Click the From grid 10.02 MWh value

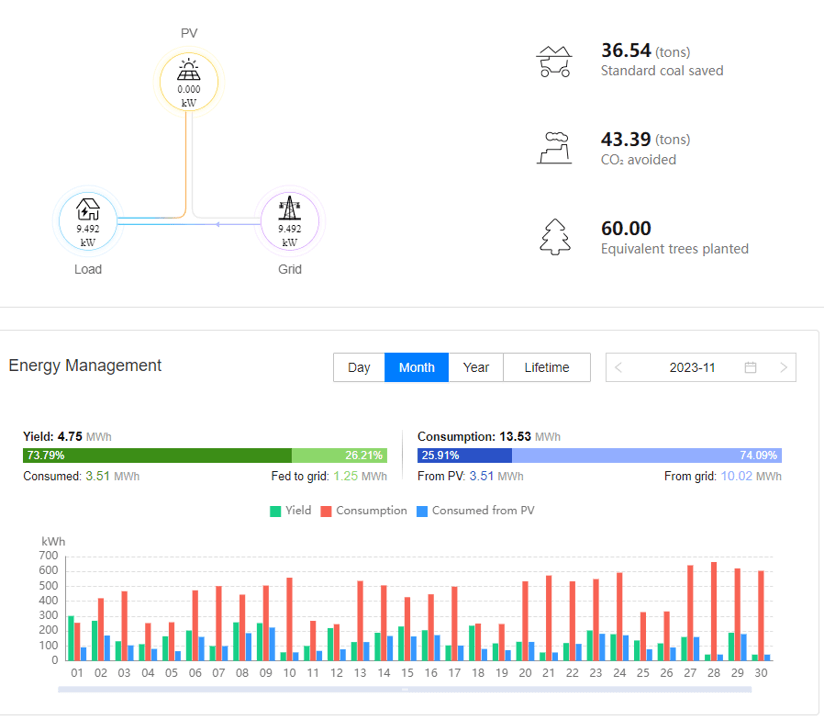tap(723, 476)
